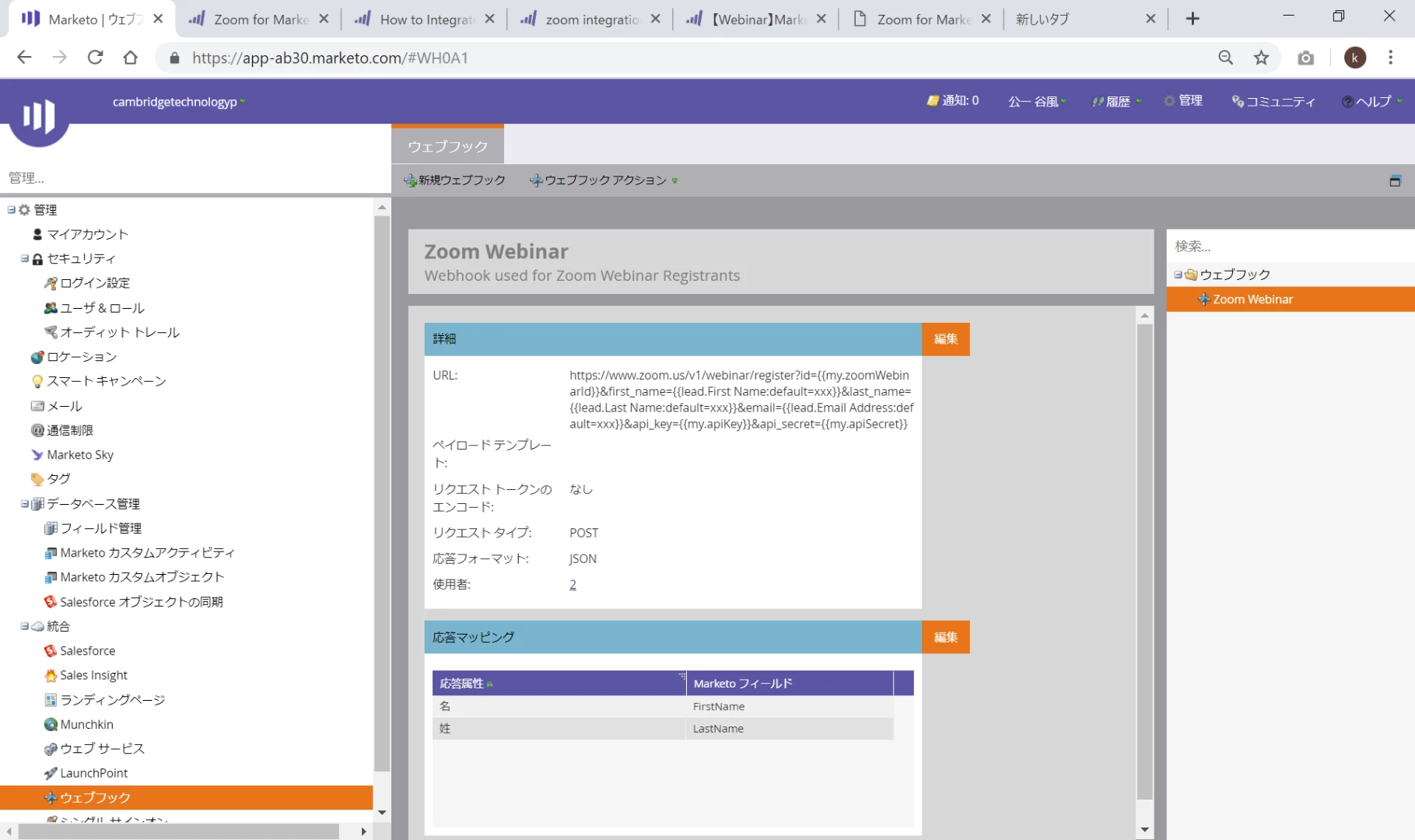This screenshot has height=840, width=1415.
Task: Click the 使用者 count link 2
Action: 573,585
